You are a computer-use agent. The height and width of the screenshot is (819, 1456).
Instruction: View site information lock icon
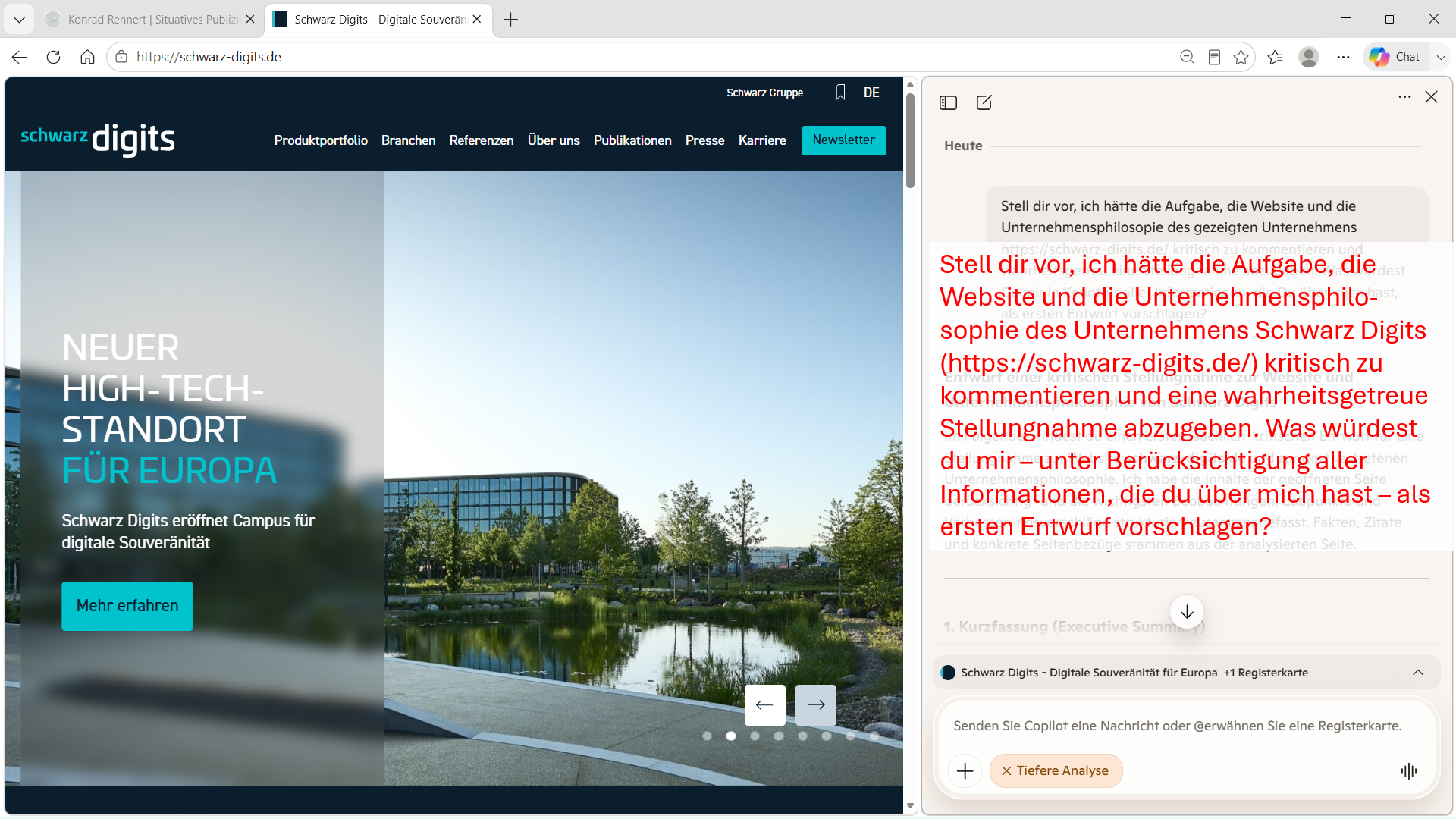click(121, 57)
